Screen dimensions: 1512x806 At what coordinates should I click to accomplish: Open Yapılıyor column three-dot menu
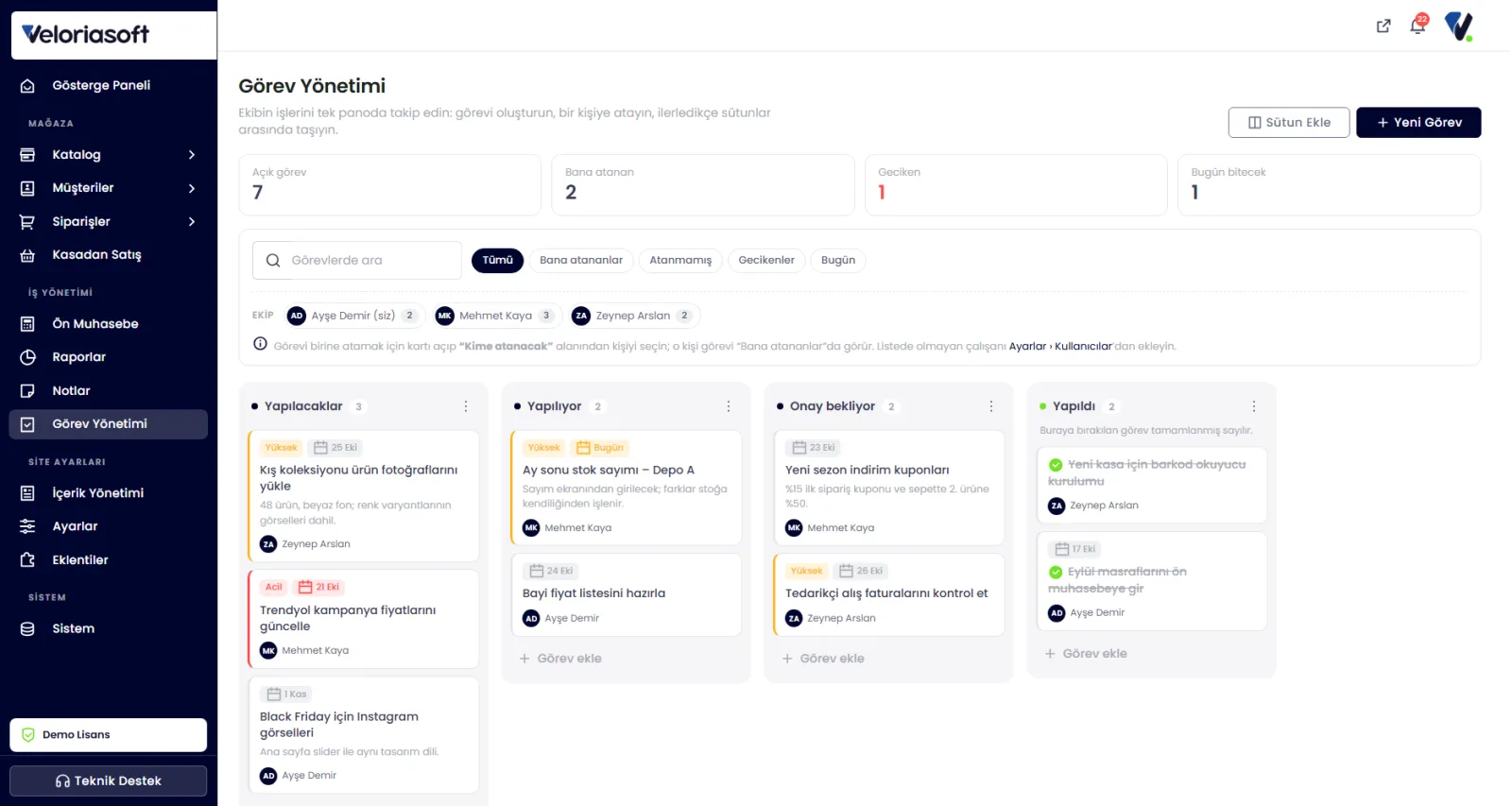click(729, 406)
